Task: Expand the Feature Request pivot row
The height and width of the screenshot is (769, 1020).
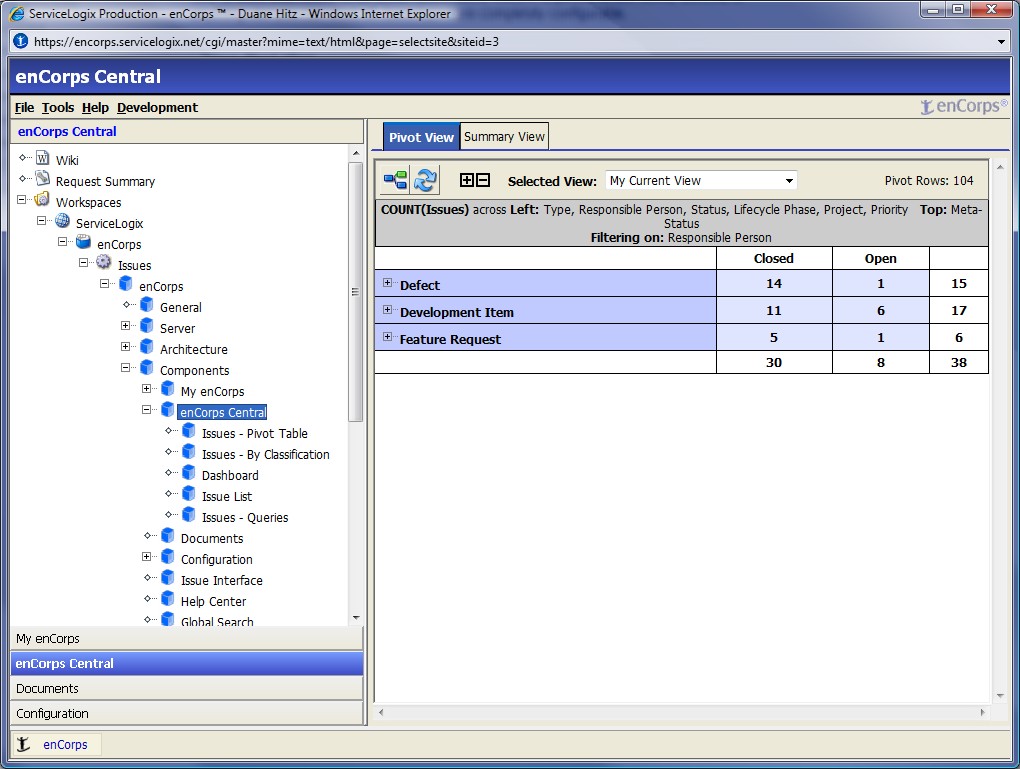Action: [x=388, y=337]
